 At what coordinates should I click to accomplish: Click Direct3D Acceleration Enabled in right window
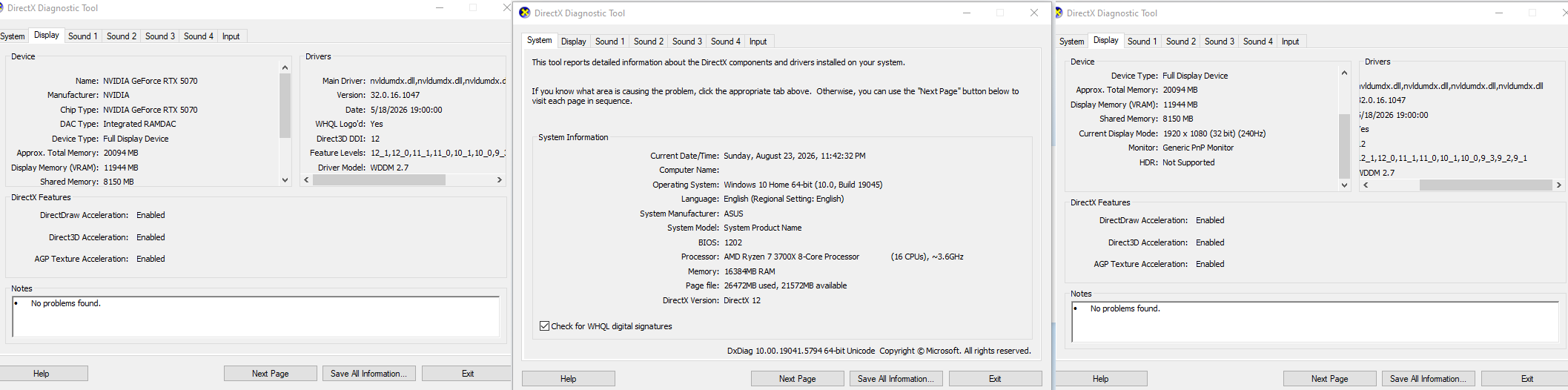[1210, 242]
